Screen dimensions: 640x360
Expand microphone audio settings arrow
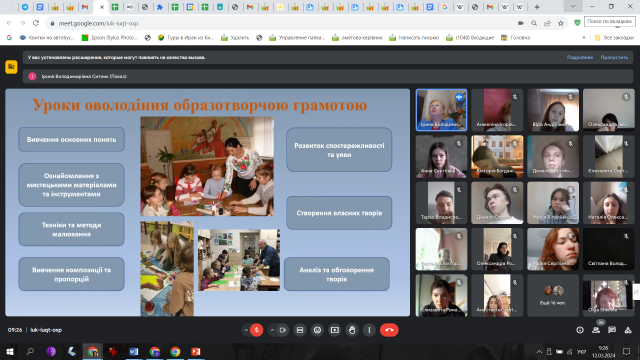point(246,330)
